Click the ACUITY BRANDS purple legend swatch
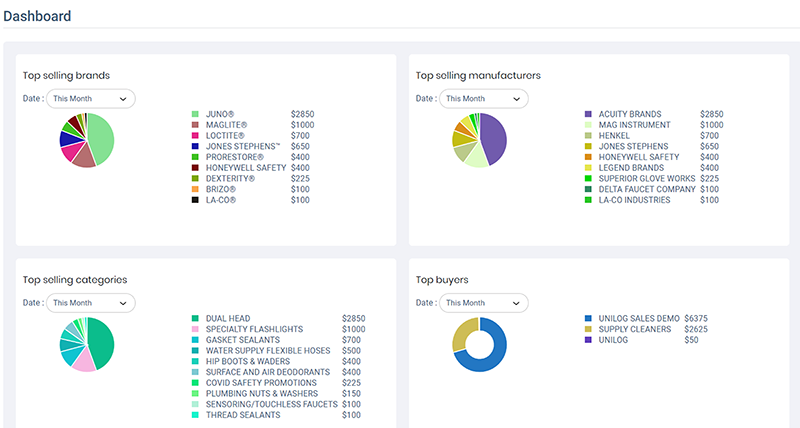800x428 pixels. pos(589,115)
